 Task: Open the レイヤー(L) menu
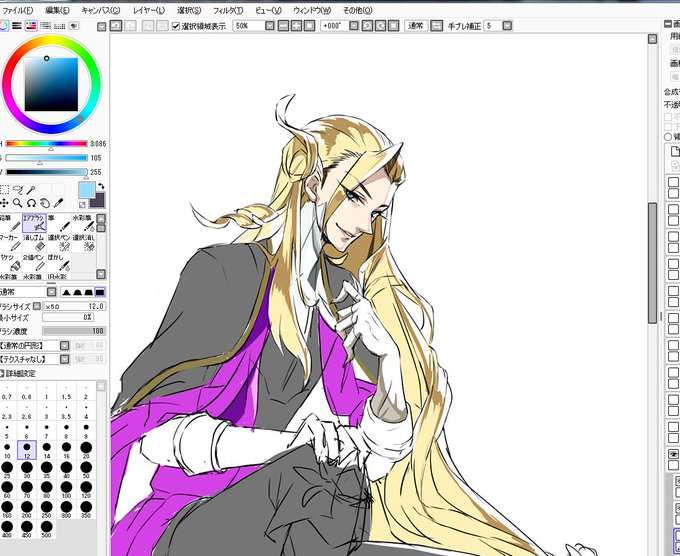pos(149,10)
